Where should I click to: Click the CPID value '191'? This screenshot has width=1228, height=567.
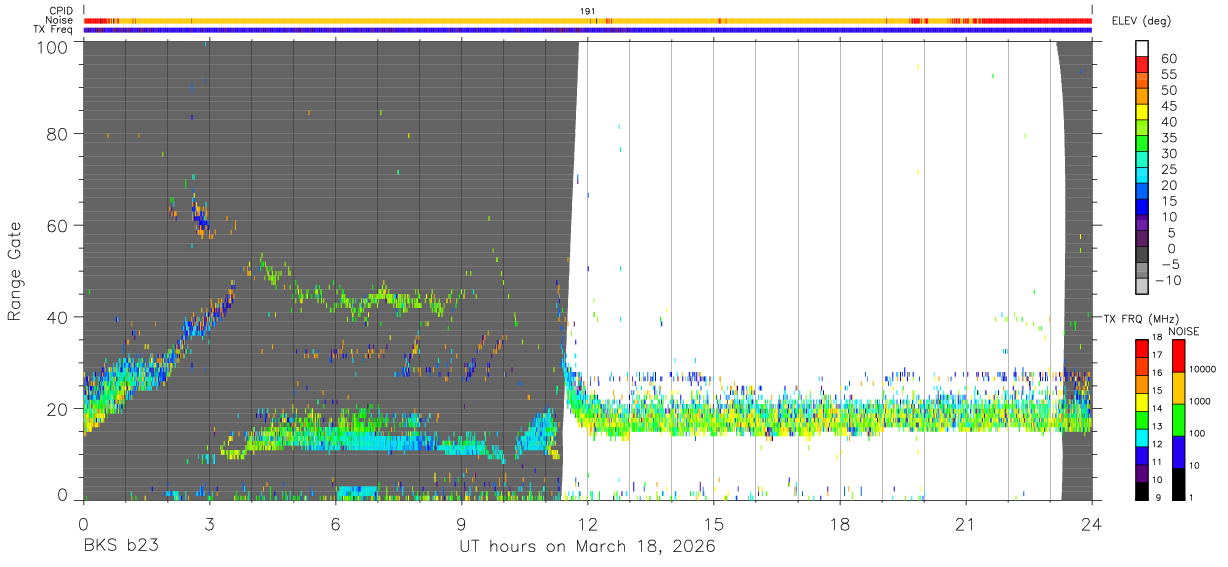tap(588, 11)
